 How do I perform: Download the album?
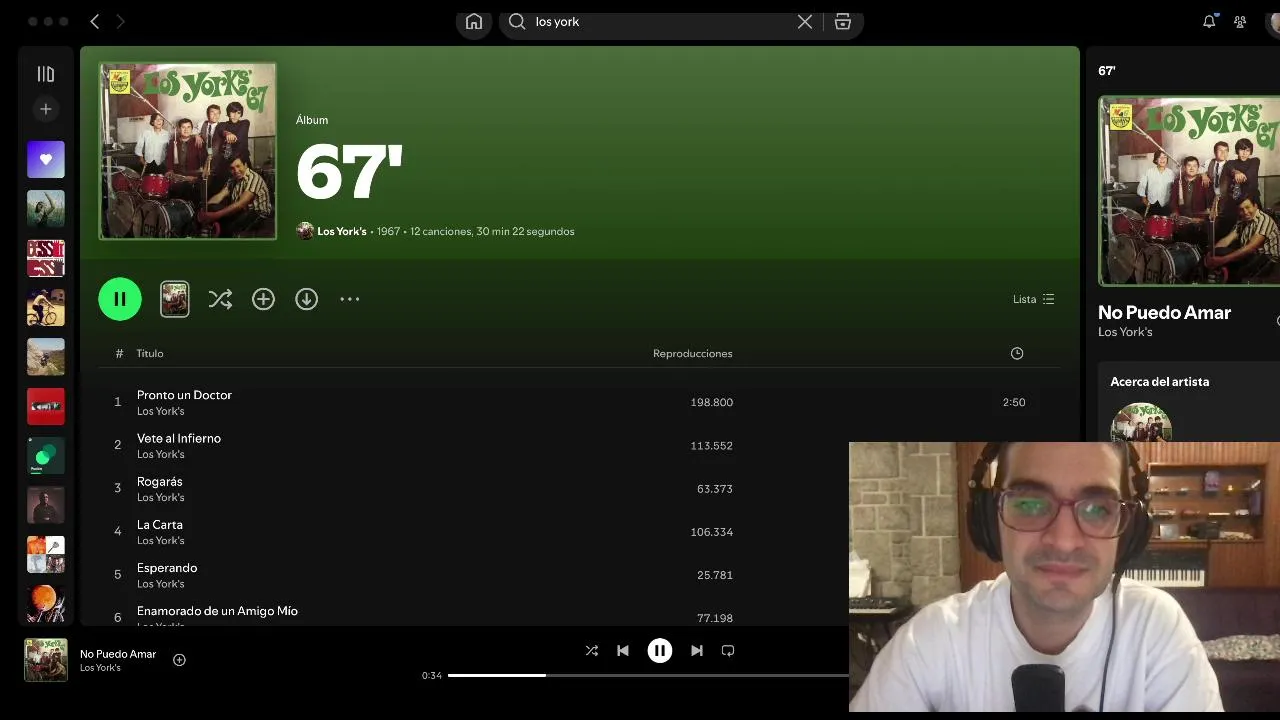coord(306,299)
